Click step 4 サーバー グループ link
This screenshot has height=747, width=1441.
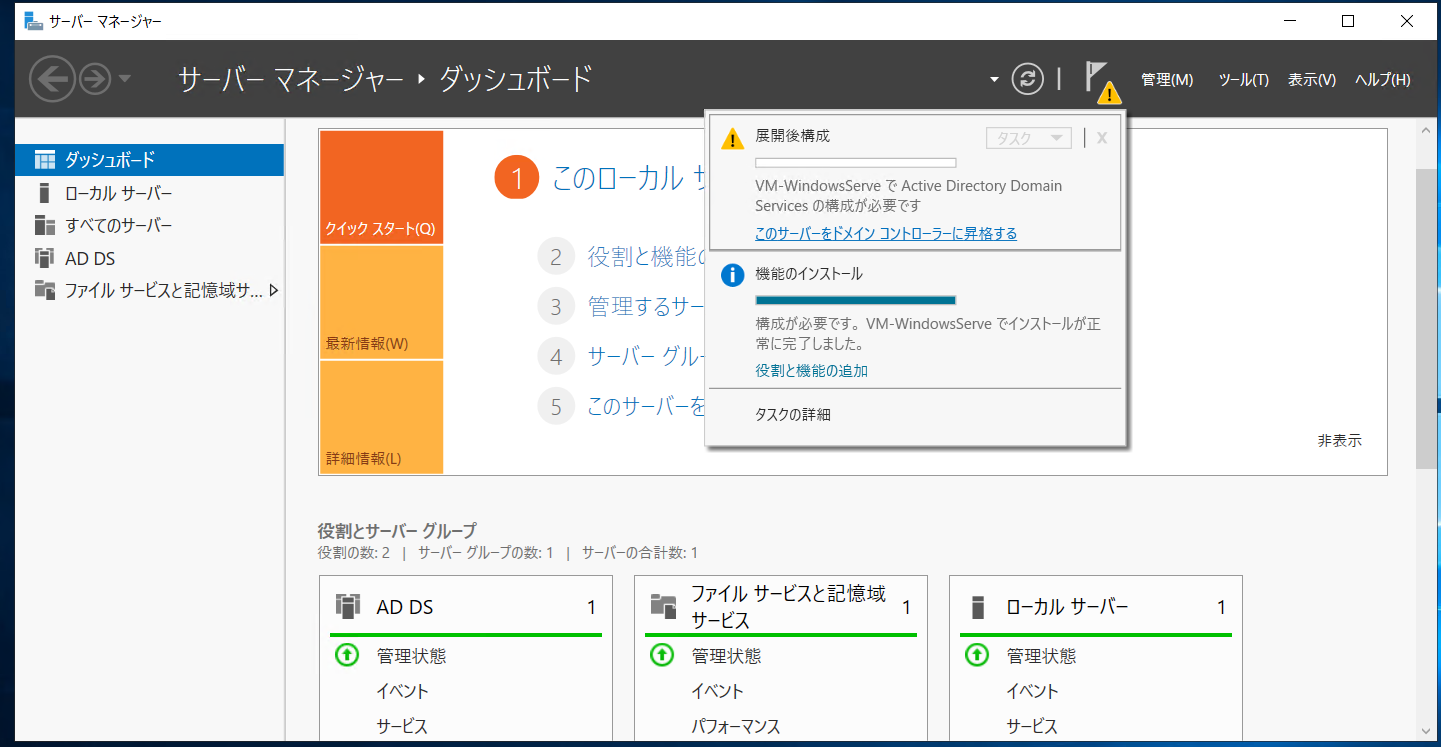[646, 356]
